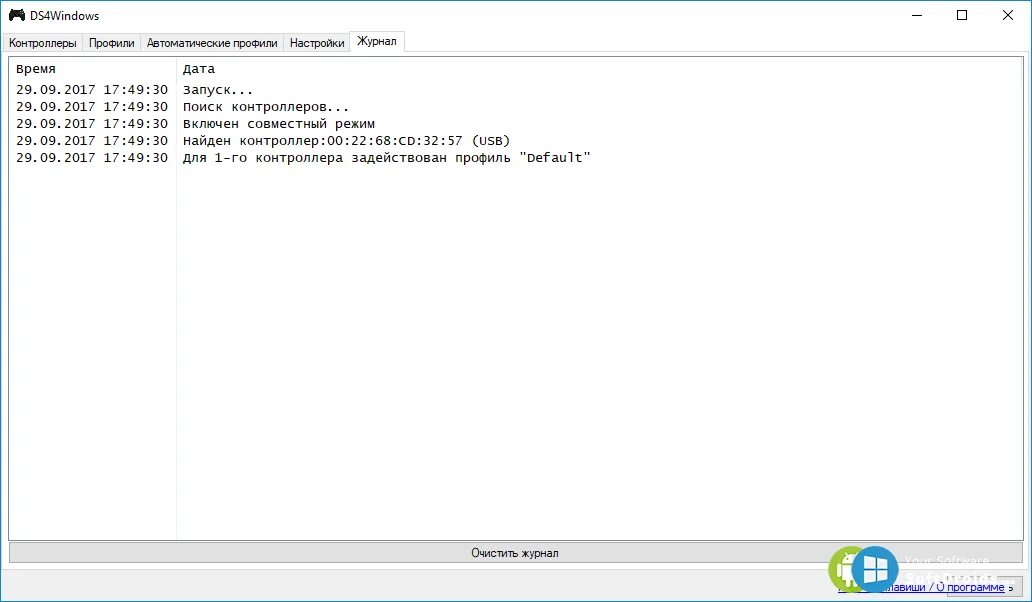Select the Включен совместный режим log entry
This screenshot has height=602, width=1032.
click(279, 124)
